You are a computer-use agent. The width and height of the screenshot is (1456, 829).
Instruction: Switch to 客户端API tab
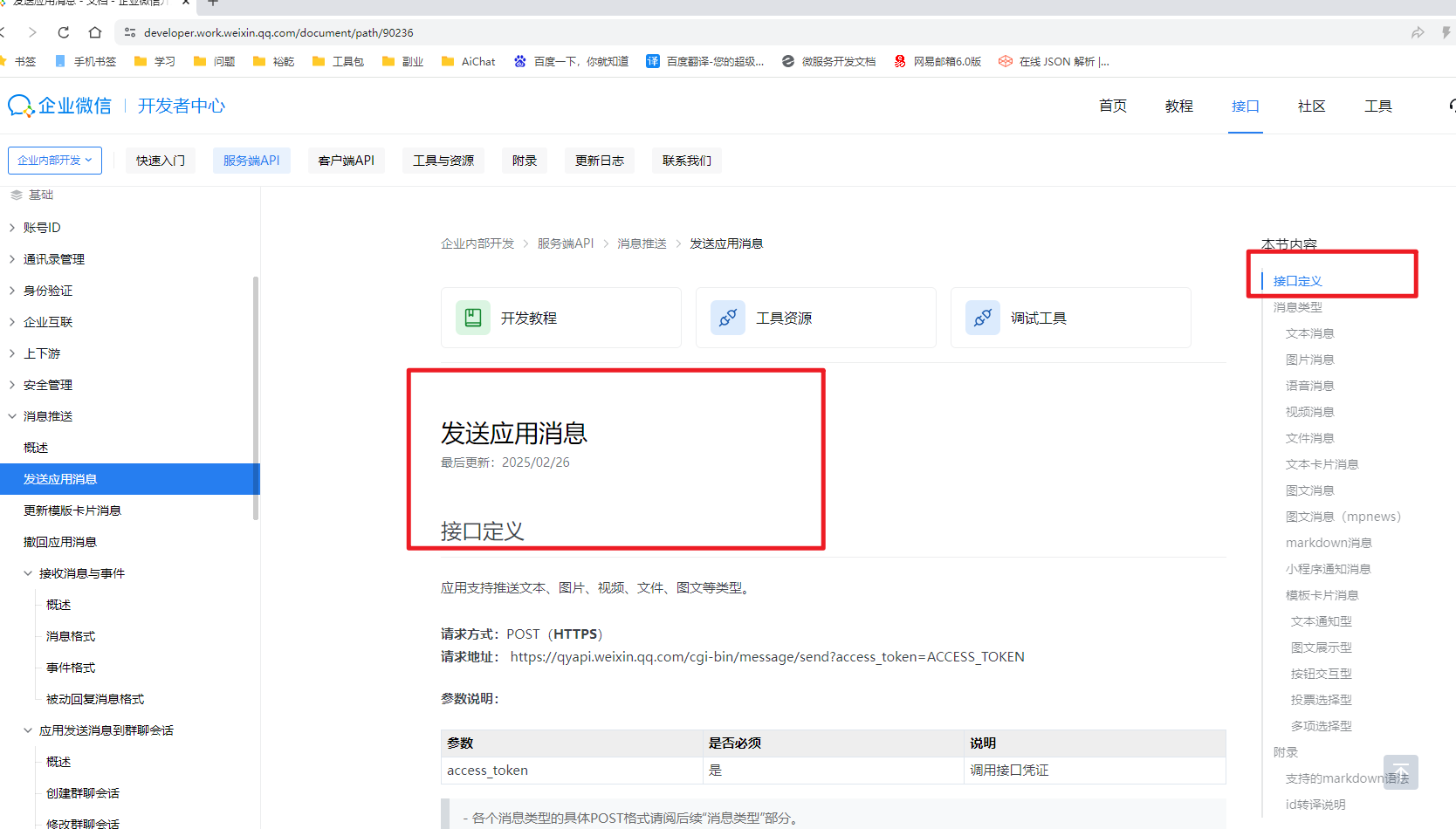point(347,161)
